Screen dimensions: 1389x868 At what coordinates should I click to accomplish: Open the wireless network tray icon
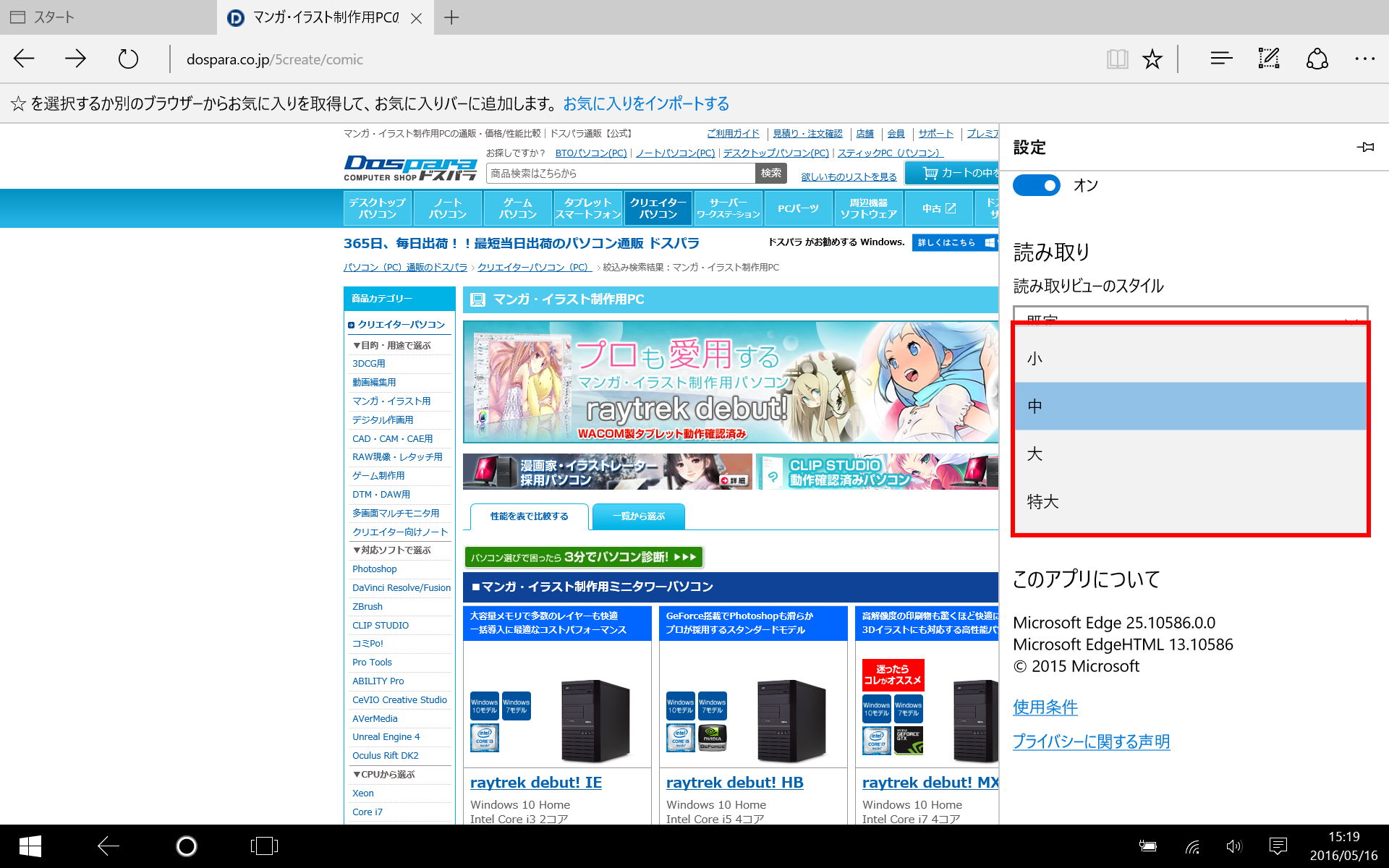1192,846
